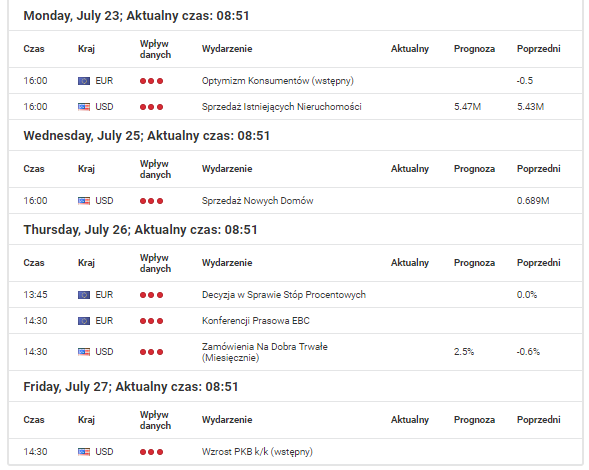Click the impact dots for Wzrost PKB k/k
The width and height of the screenshot is (589, 470).
pos(151,452)
